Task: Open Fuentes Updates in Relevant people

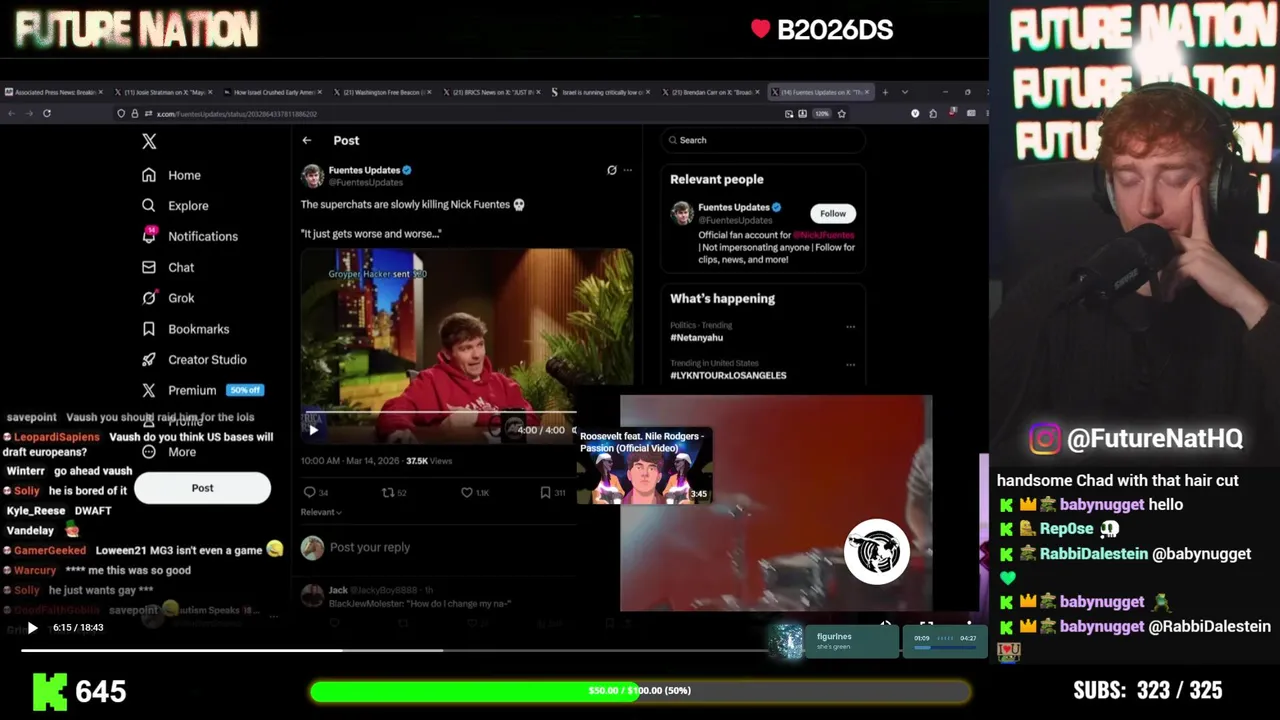Action: point(733,208)
